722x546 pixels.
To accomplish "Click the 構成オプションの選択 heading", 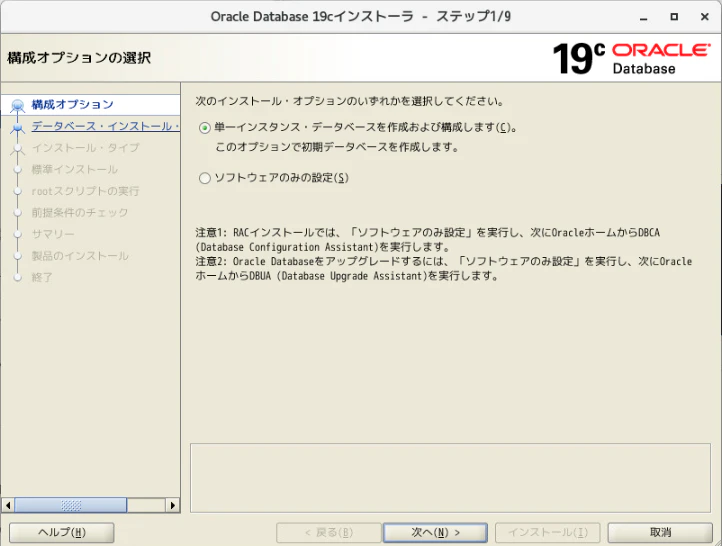I will 79,58.
